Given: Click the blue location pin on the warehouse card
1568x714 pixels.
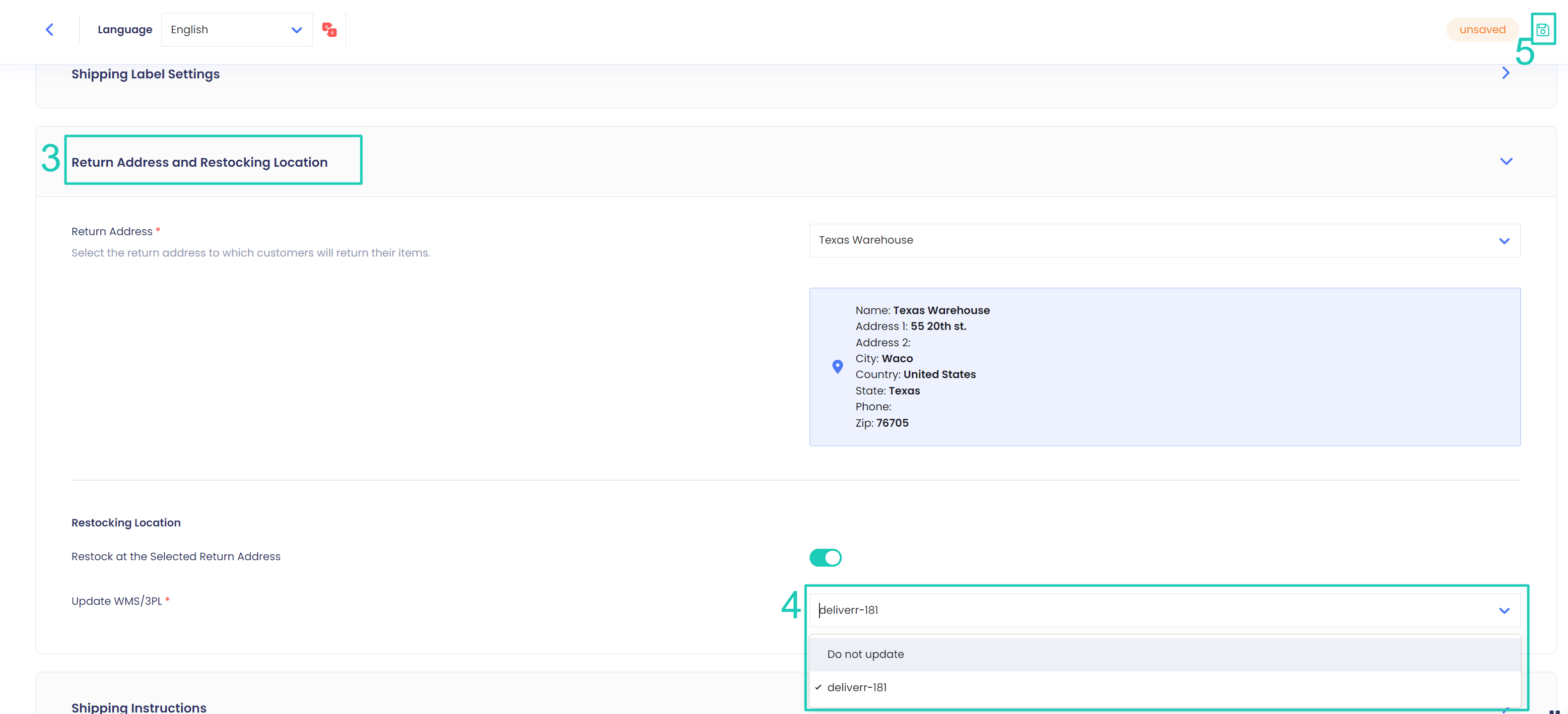Looking at the screenshot, I should point(837,366).
